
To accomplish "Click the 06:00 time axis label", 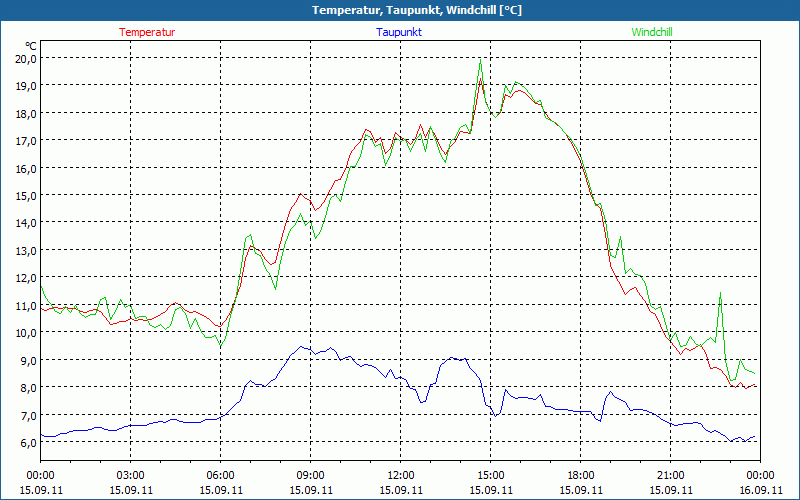I will 220,476.
